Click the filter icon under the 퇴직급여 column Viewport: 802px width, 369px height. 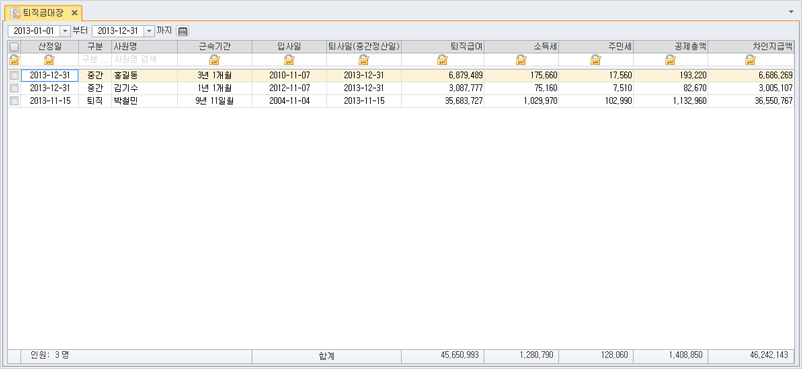pyautogui.click(x=442, y=60)
